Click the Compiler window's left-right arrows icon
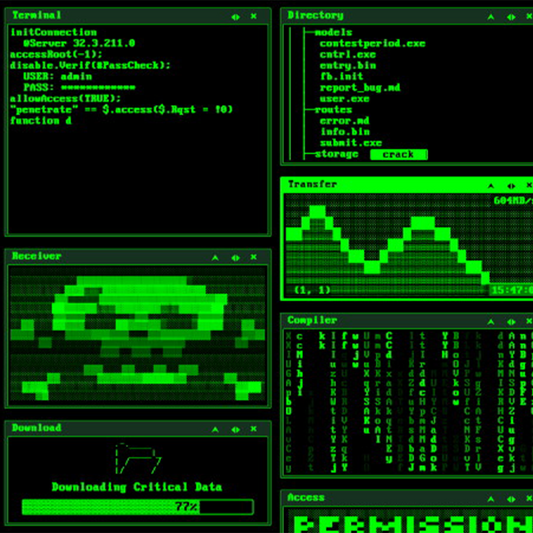This screenshot has width=533, height=533. pyautogui.click(x=511, y=322)
